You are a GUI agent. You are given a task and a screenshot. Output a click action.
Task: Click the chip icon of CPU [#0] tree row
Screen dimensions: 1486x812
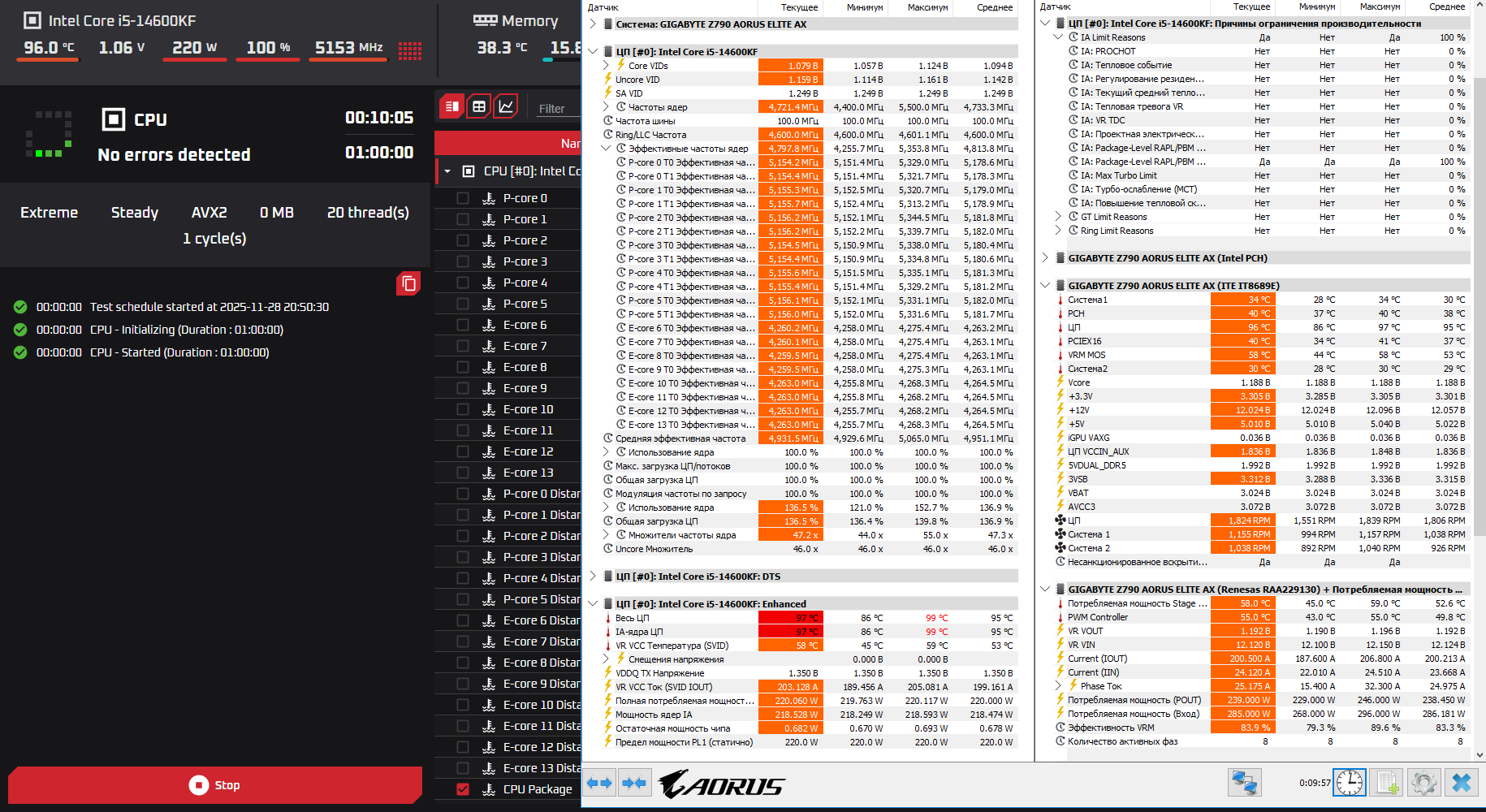click(x=469, y=171)
